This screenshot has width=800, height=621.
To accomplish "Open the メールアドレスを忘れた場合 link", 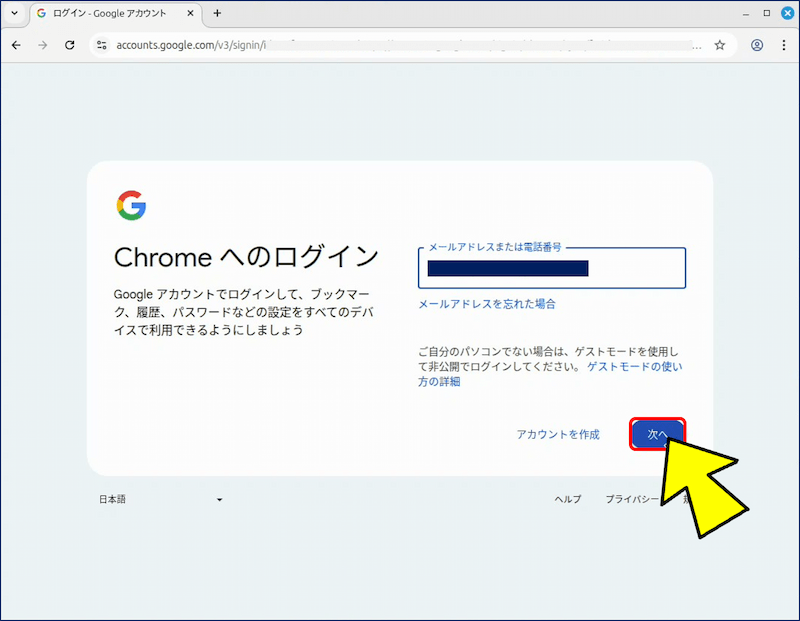I will coord(486,304).
